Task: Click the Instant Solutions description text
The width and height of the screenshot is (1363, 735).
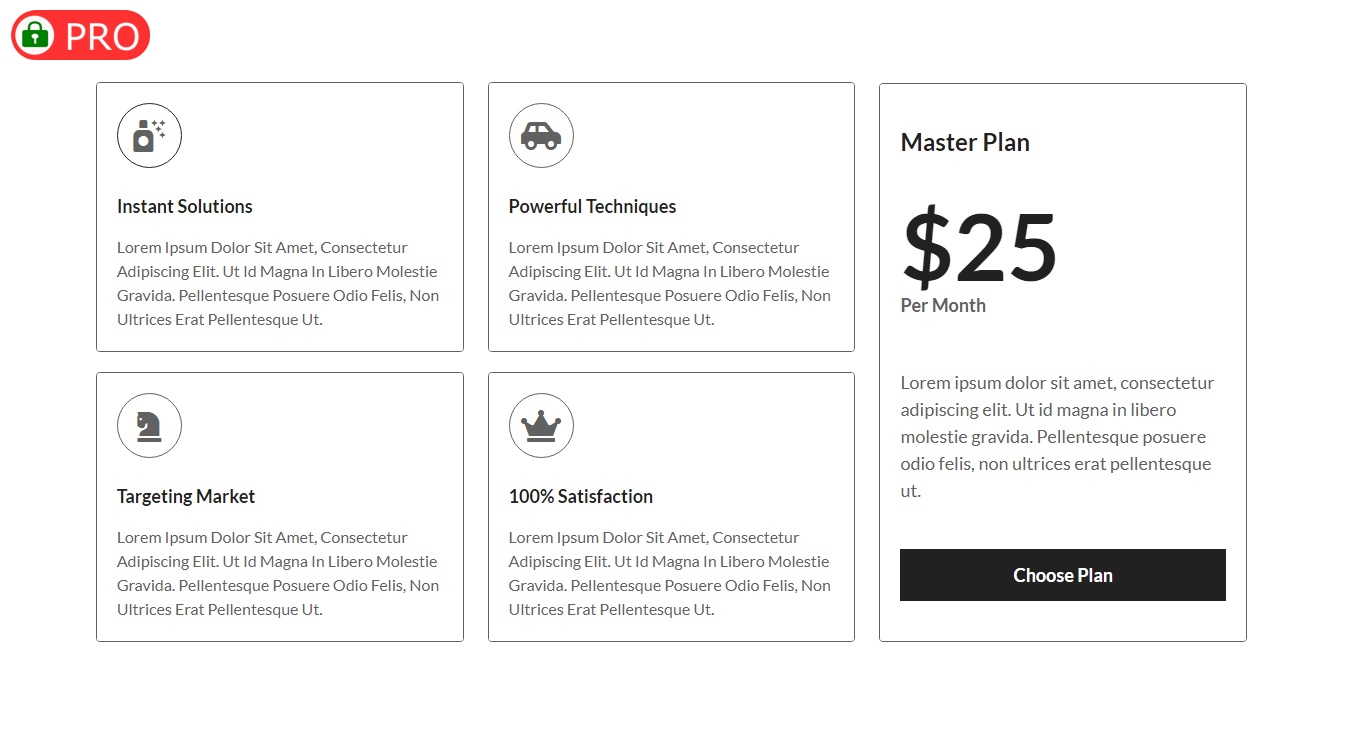Action: [x=278, y=284]
